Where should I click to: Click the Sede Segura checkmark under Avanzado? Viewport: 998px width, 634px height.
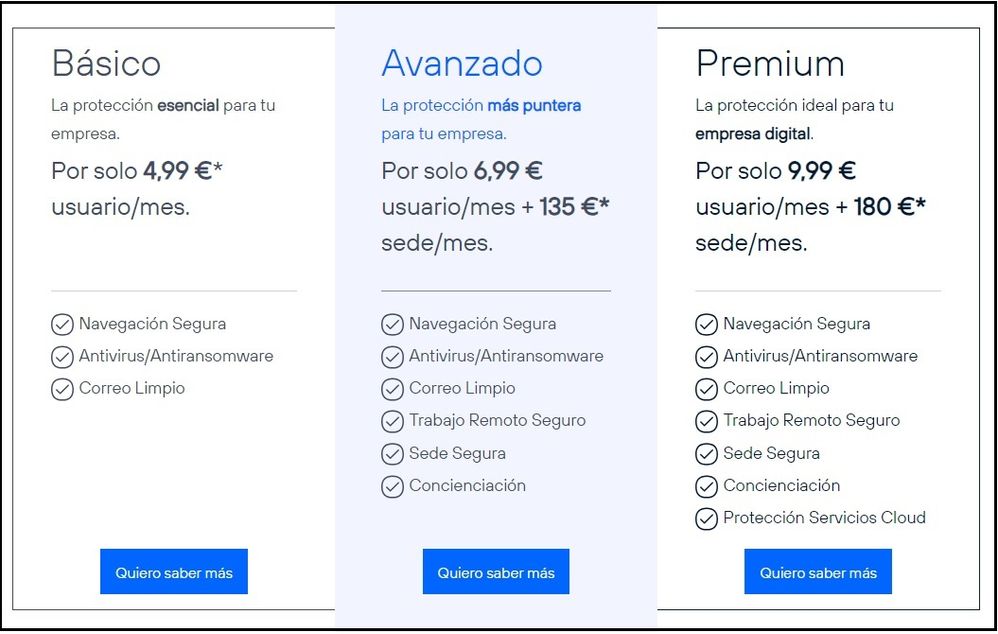pyautogui.click(x=391, y=454)
